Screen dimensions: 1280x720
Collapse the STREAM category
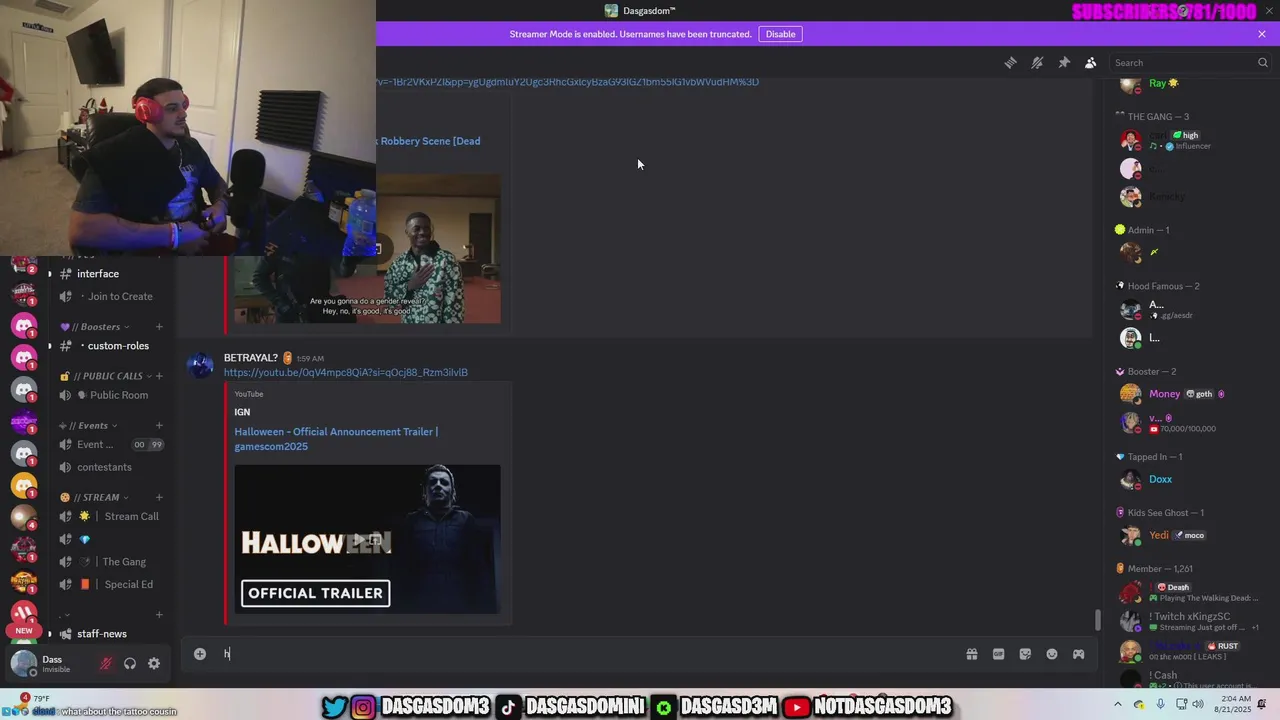pyautogui.click(x=94, y=497)
